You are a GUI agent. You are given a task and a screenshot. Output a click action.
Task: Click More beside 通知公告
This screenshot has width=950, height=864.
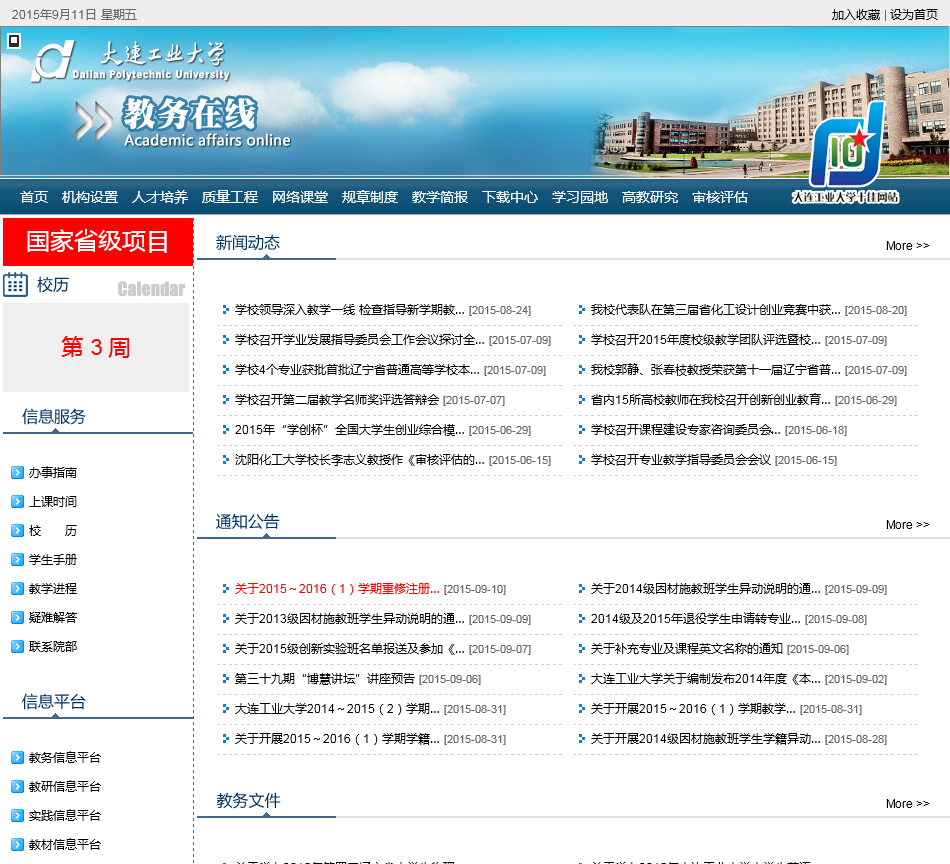coord(907,525)
